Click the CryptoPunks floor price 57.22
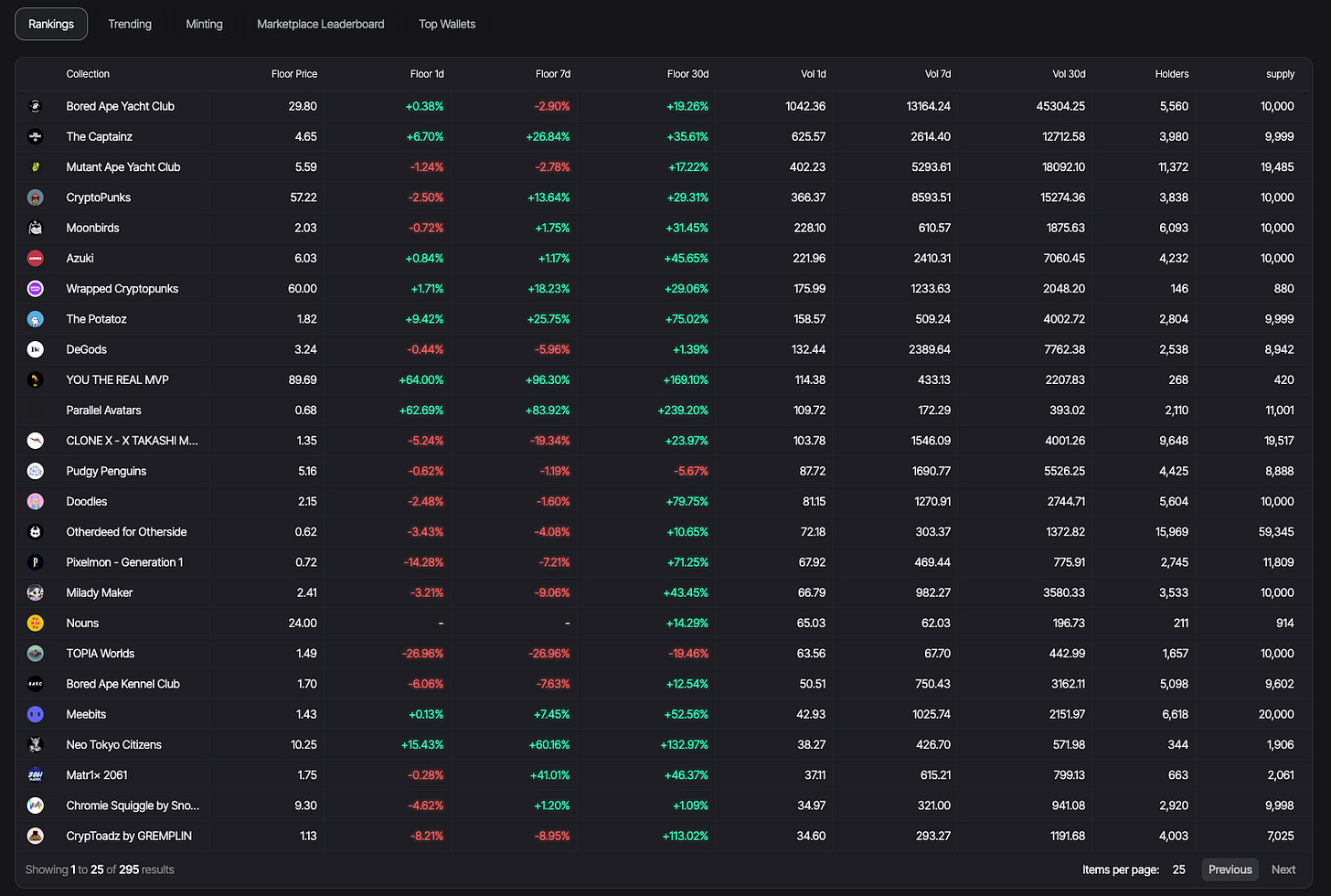Viewport: 1331px width, 896px height. 303,197
